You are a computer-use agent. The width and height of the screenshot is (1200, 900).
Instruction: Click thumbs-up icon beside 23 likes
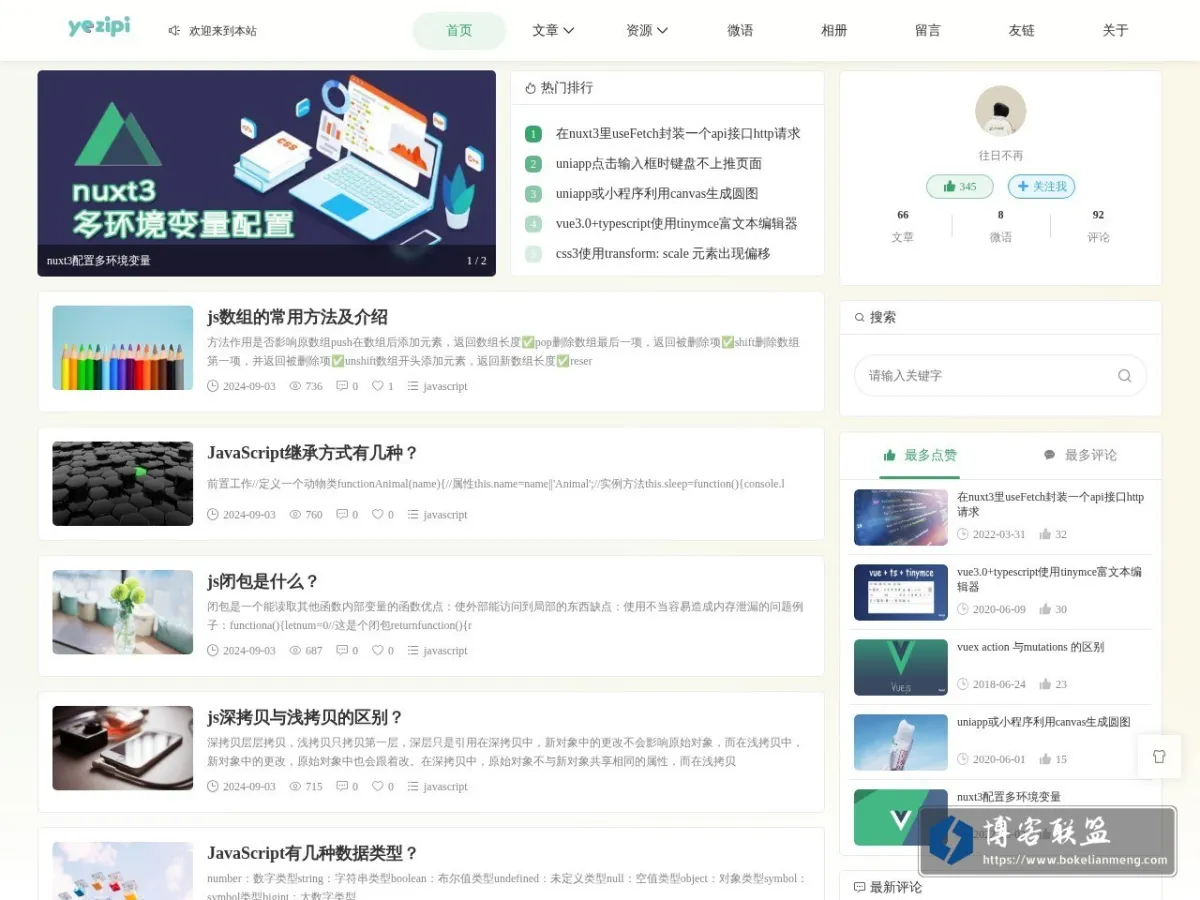(1045, 685)
